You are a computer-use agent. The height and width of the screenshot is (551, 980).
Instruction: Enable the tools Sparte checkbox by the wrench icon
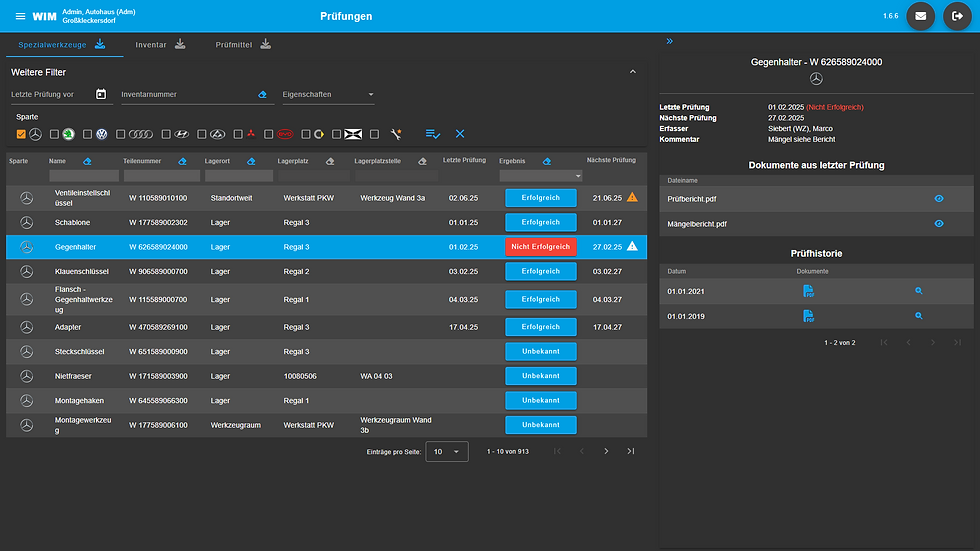pos(374,134)
